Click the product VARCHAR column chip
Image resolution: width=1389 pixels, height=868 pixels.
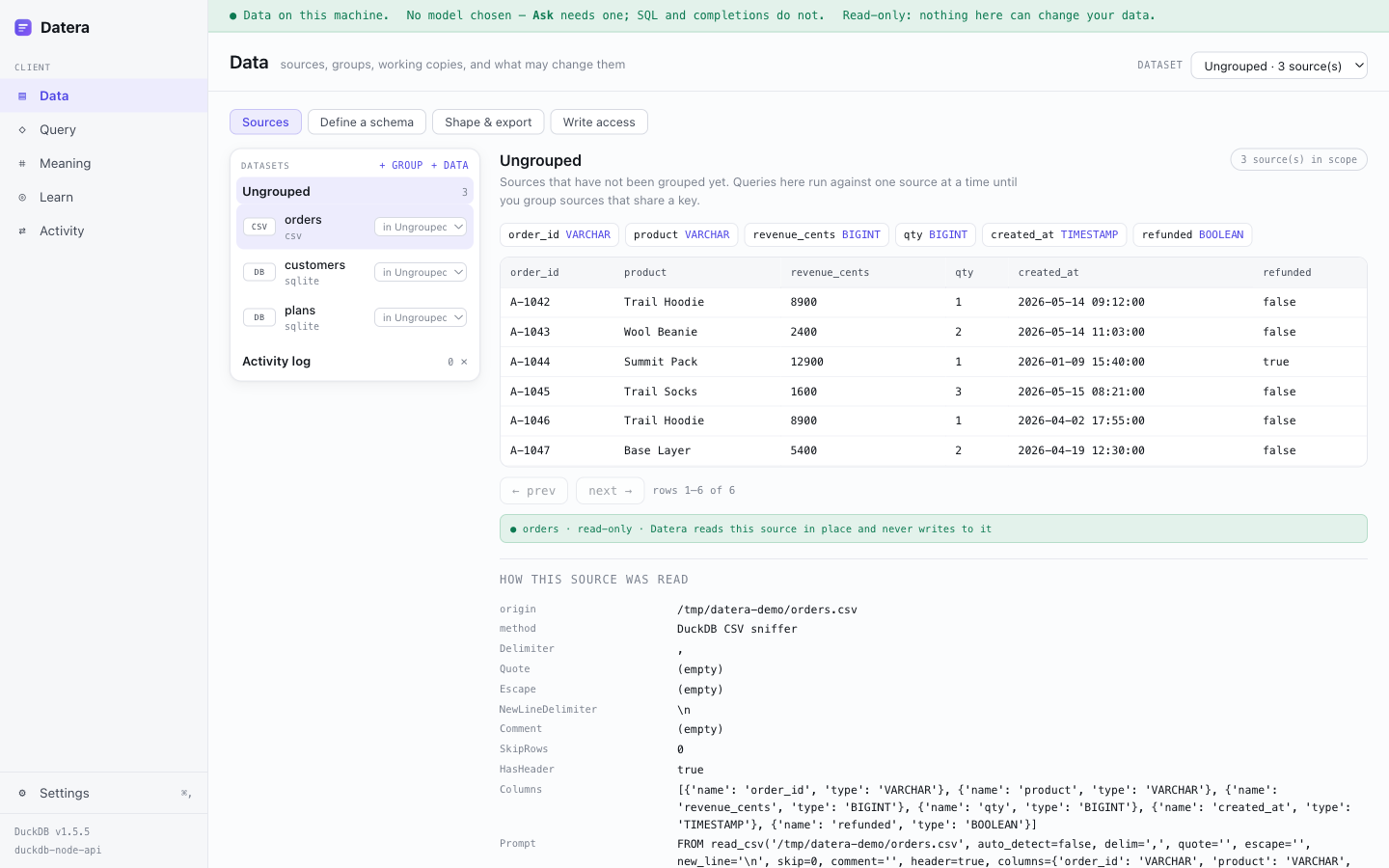(681, 234)
